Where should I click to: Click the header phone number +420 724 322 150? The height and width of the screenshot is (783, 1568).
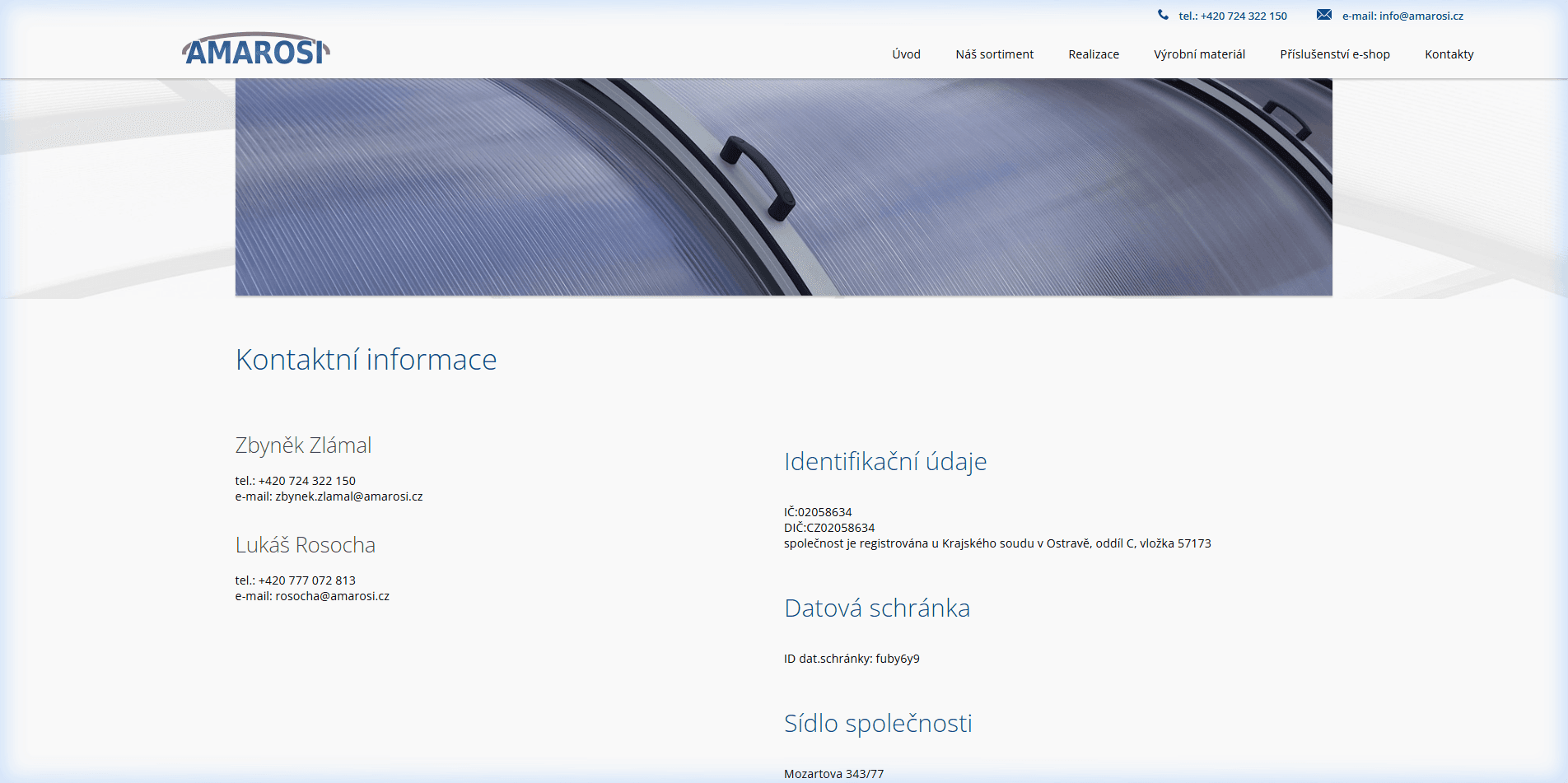point(1231,15)
